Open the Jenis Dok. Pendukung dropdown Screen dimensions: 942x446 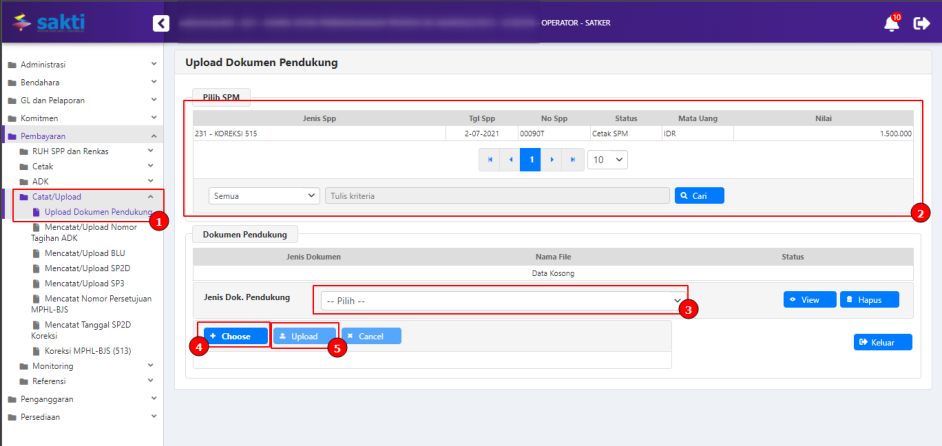(x=503, y=299)
